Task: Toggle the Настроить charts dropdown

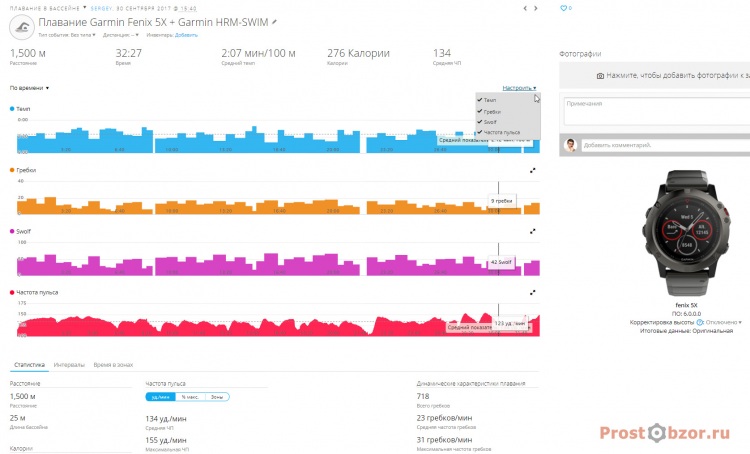Action: coord(519,88)
